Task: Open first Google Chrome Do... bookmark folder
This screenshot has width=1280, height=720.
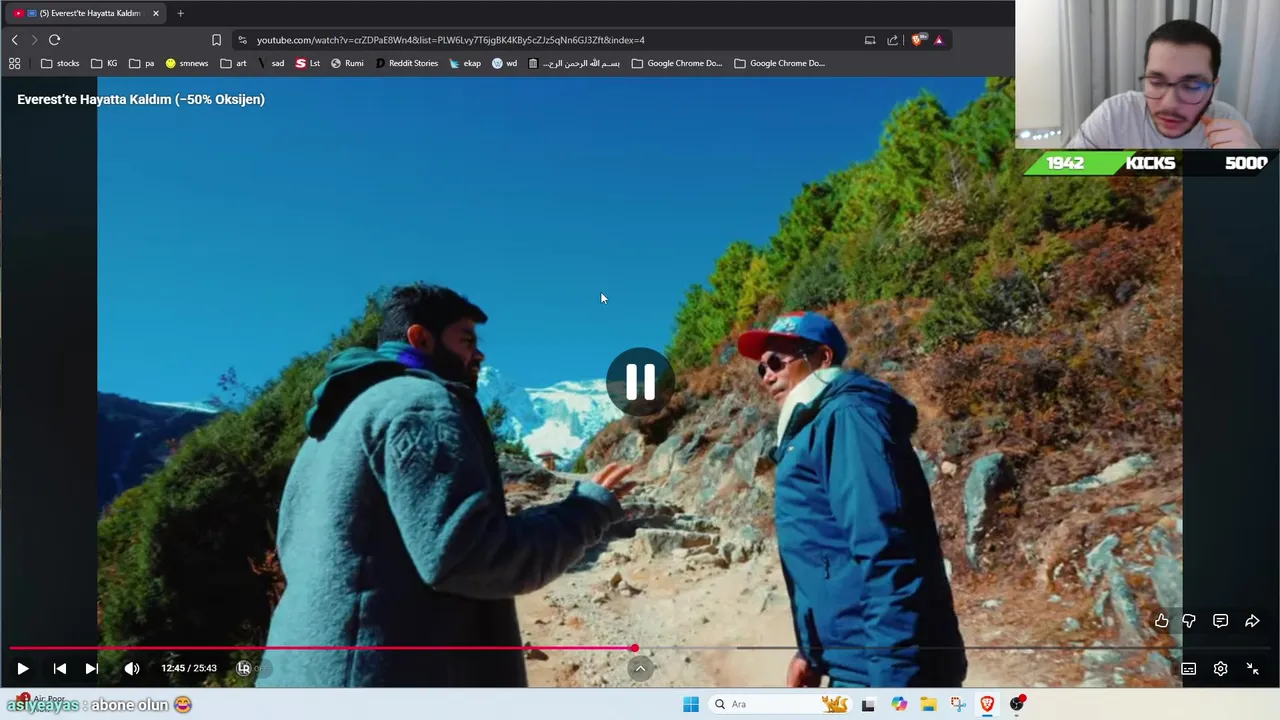Action: [677, 63]
